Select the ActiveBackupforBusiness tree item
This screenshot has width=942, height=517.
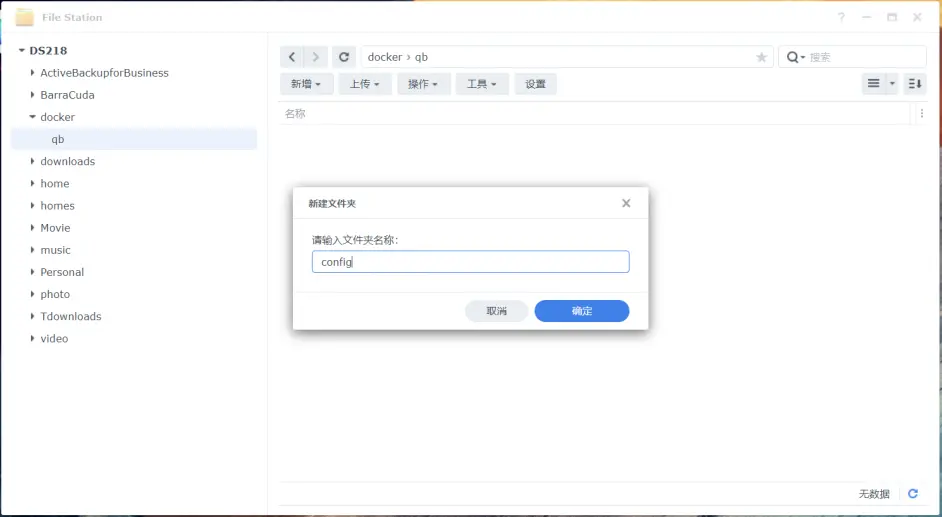(x=105, y=73)
